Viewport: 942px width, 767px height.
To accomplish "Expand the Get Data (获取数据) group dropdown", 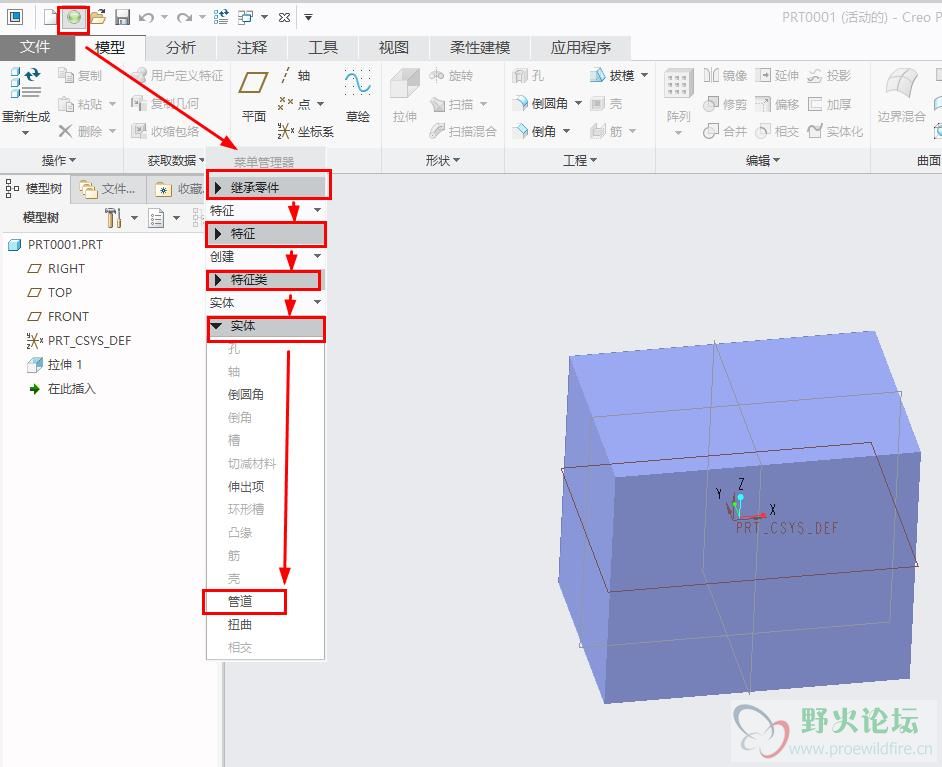I will [x=176, y=160].
